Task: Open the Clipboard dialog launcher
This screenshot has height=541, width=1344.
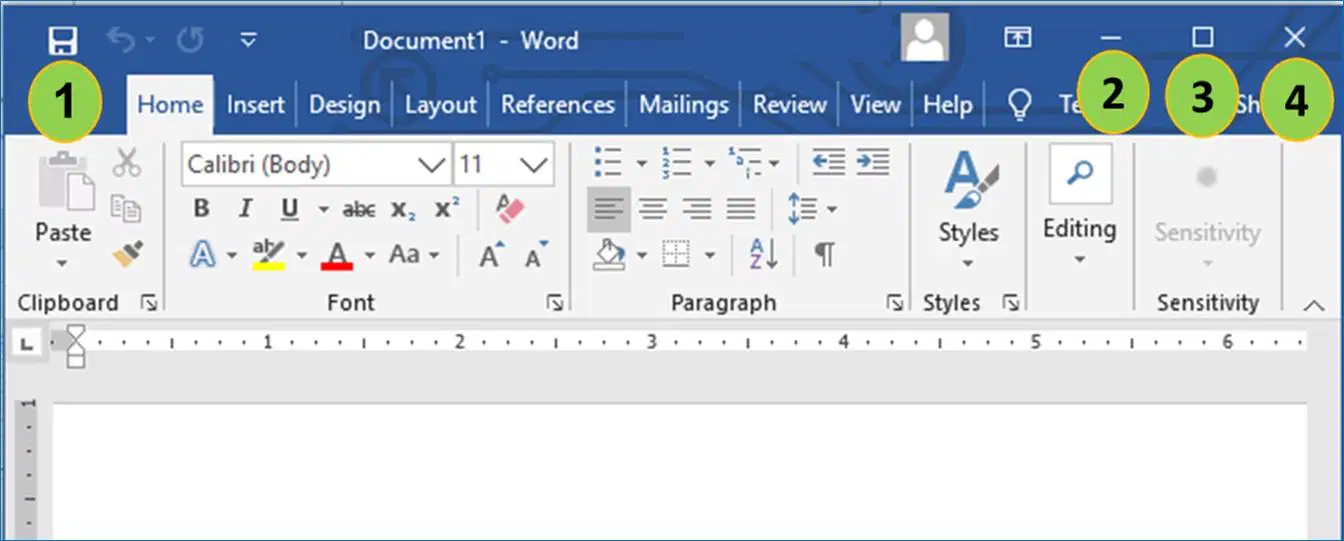Action: click(x=149, y=302)
